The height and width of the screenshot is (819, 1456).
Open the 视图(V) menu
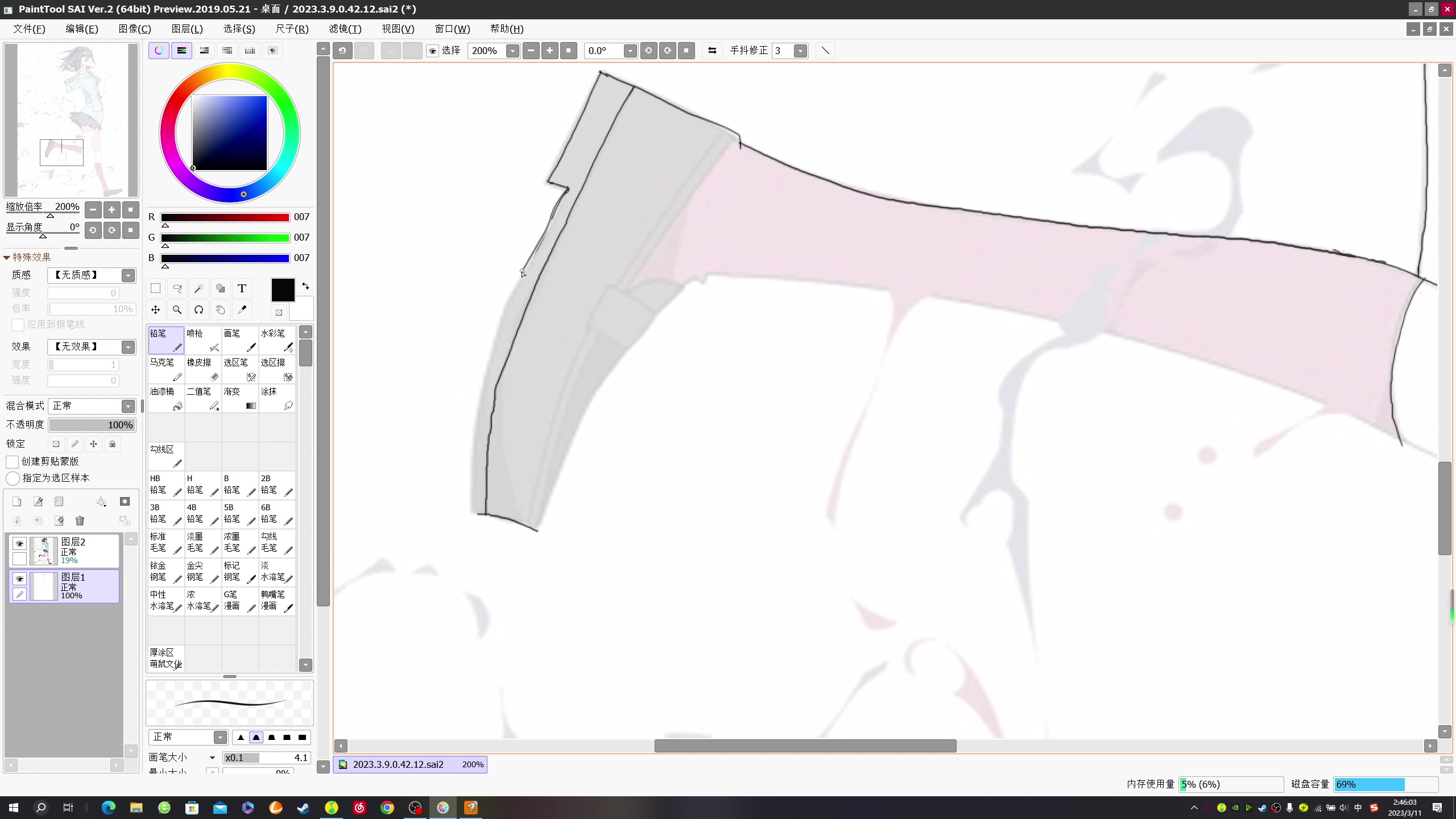(x=398, y=29)
